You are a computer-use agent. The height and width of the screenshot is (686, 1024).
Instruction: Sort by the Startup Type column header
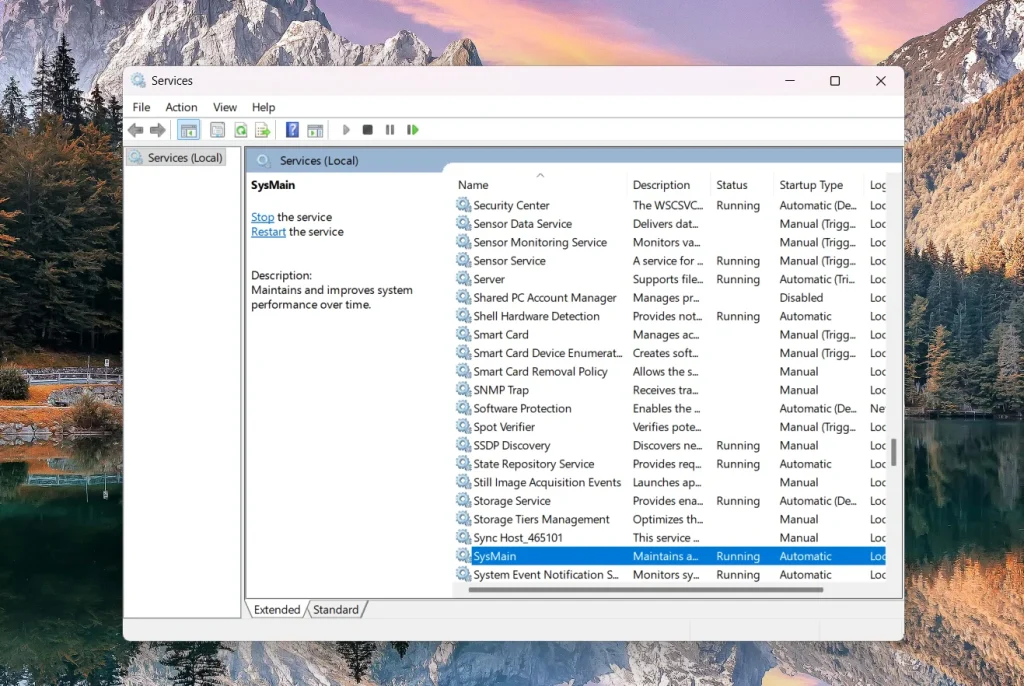819,186
